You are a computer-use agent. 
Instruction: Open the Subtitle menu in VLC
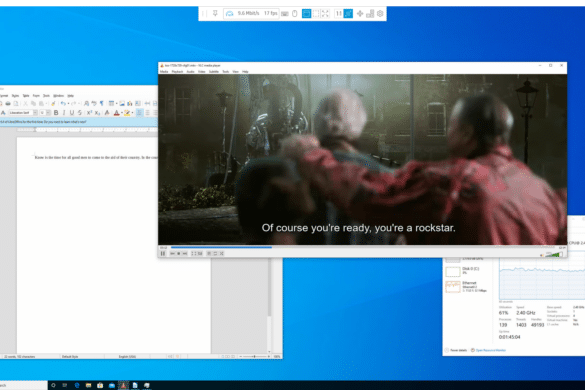point(214,72)
